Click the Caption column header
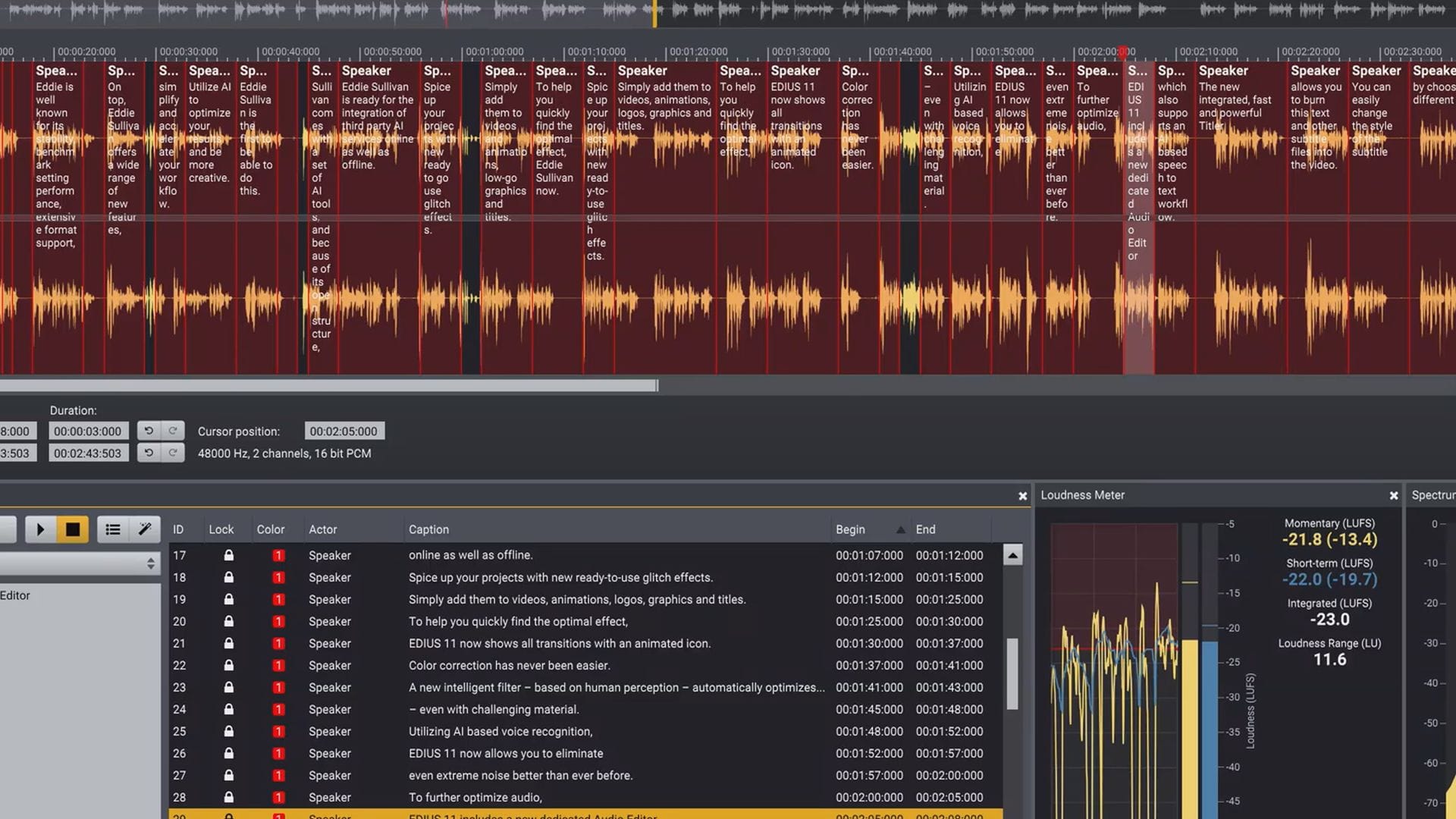Image resolution: width=1456 pixels, height=819 pixels. (x=428, y=529)
